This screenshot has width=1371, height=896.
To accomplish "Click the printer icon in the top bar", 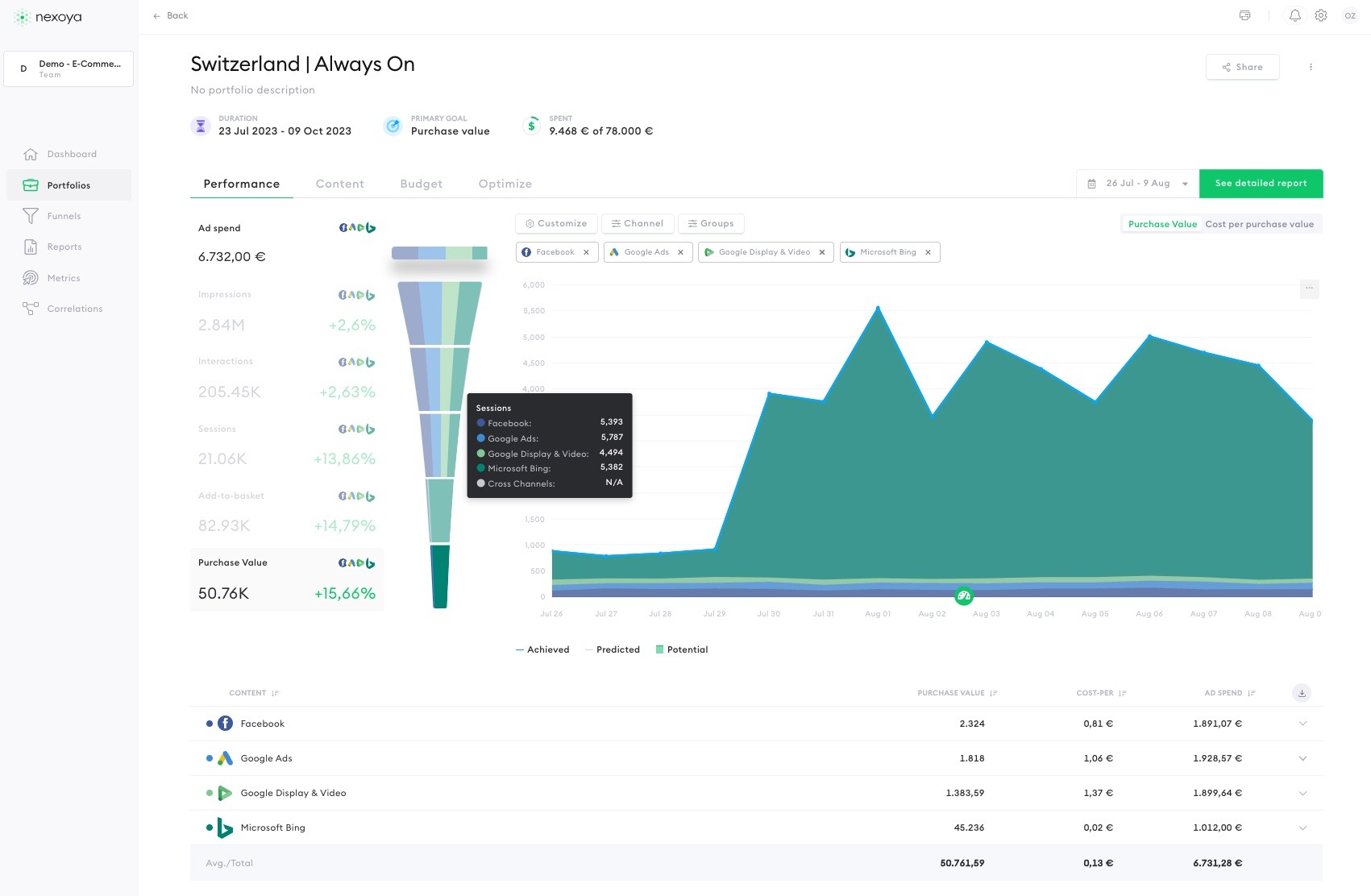I will (x=1244, y=15).
